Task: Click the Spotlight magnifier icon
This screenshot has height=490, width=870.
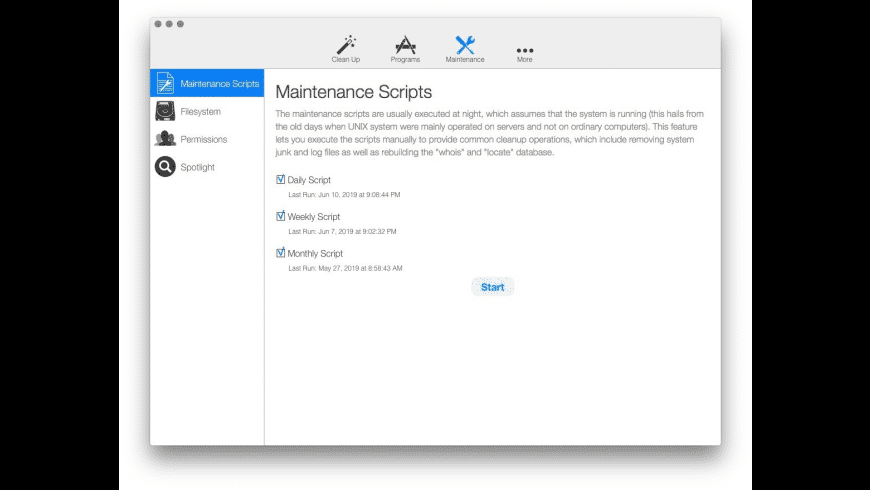Action: (x=165, y=166)
